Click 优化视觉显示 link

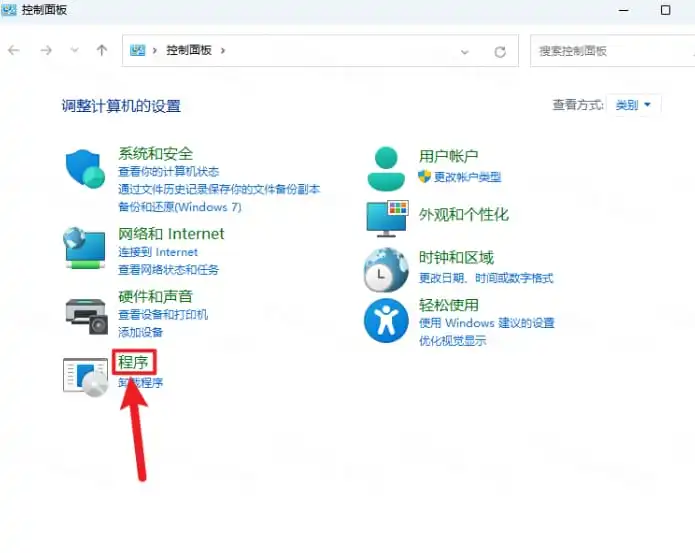(x=453, y=340)
